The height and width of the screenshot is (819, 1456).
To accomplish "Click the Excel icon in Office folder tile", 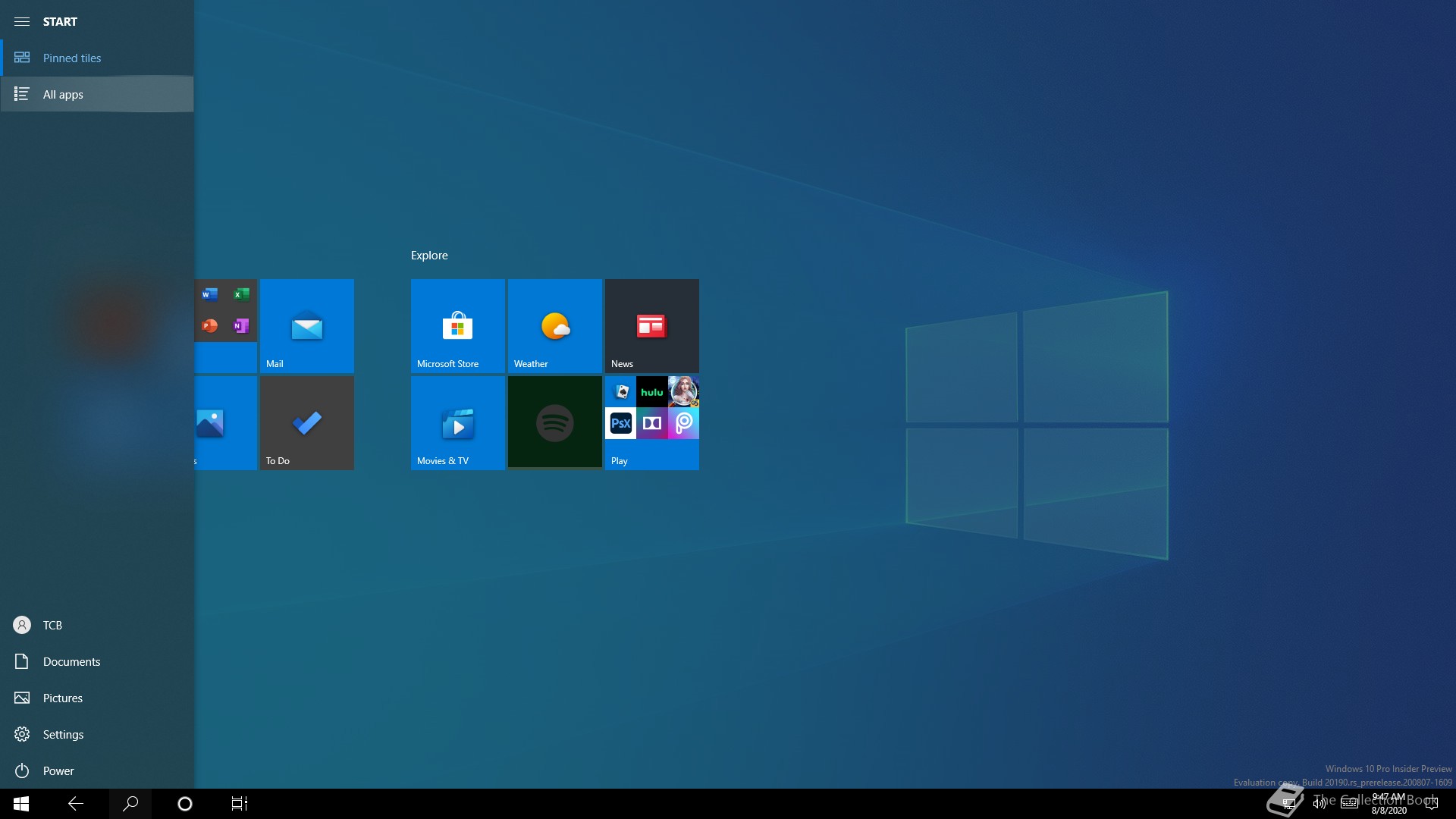I will [x=241, y=294].
